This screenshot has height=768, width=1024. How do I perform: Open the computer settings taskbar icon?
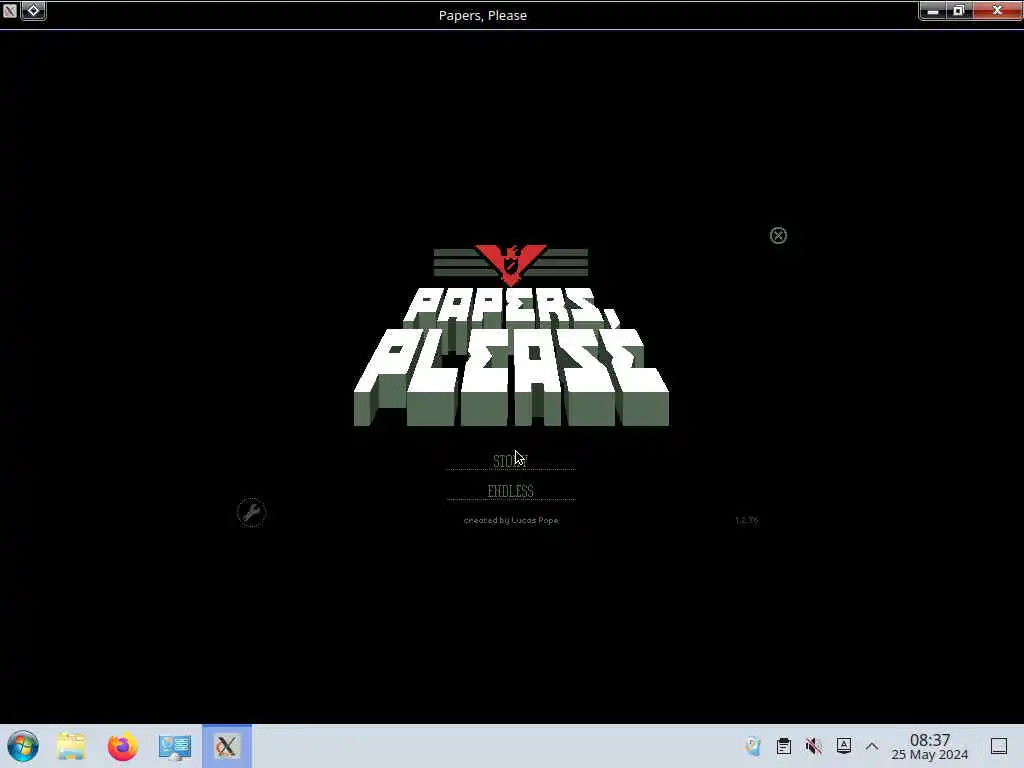[175, 746]
